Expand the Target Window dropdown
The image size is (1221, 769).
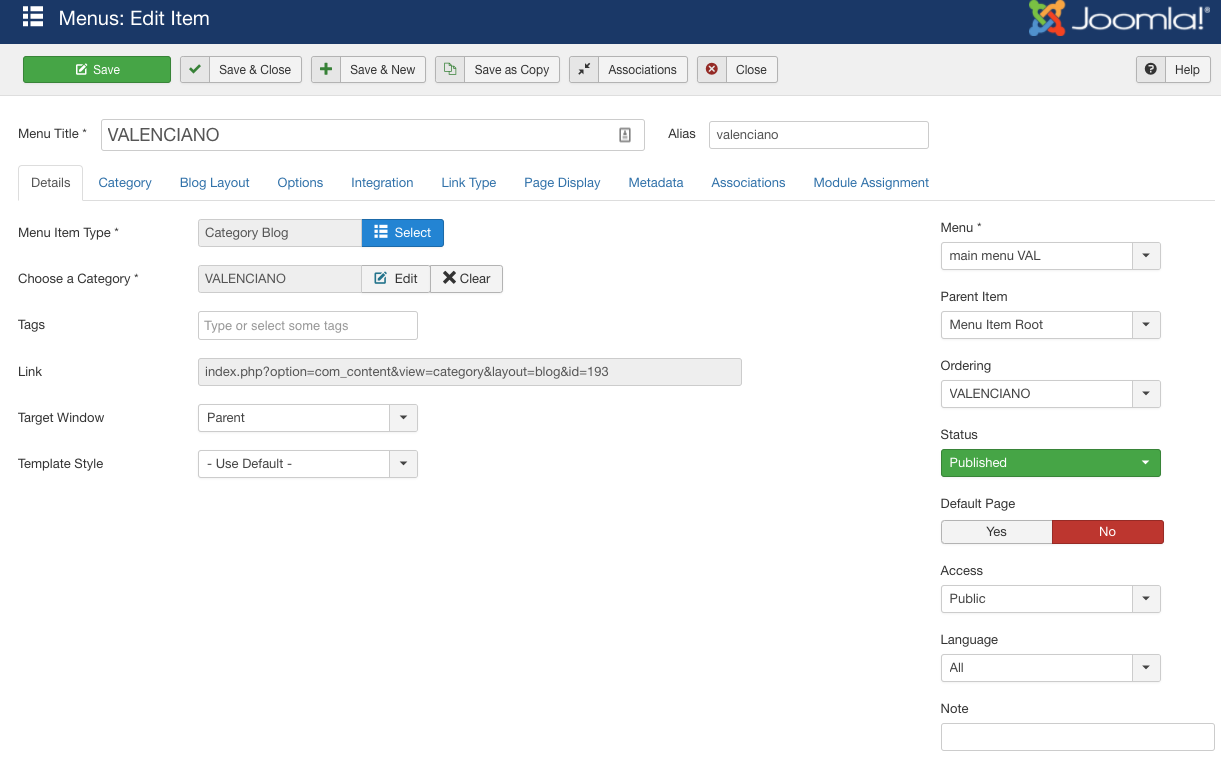(403, 418)
